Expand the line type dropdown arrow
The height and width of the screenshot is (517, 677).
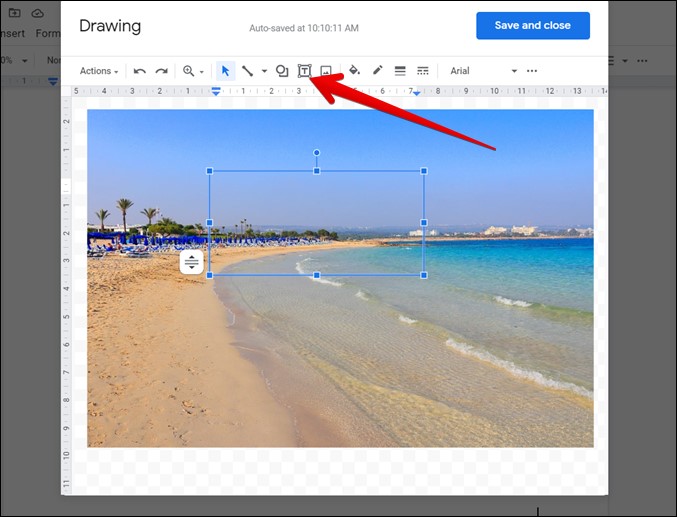264,71
